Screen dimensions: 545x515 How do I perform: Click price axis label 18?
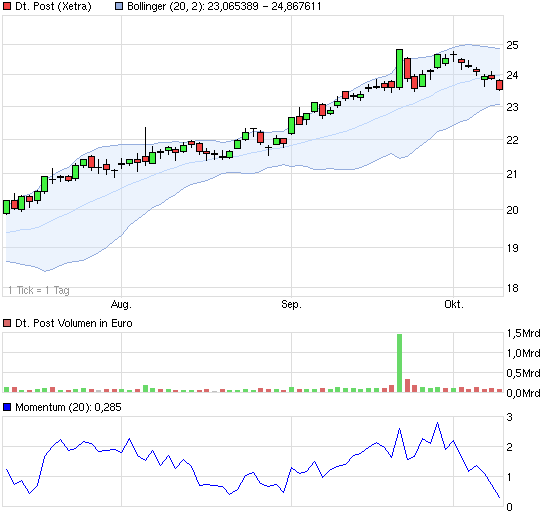click(512, 288)
